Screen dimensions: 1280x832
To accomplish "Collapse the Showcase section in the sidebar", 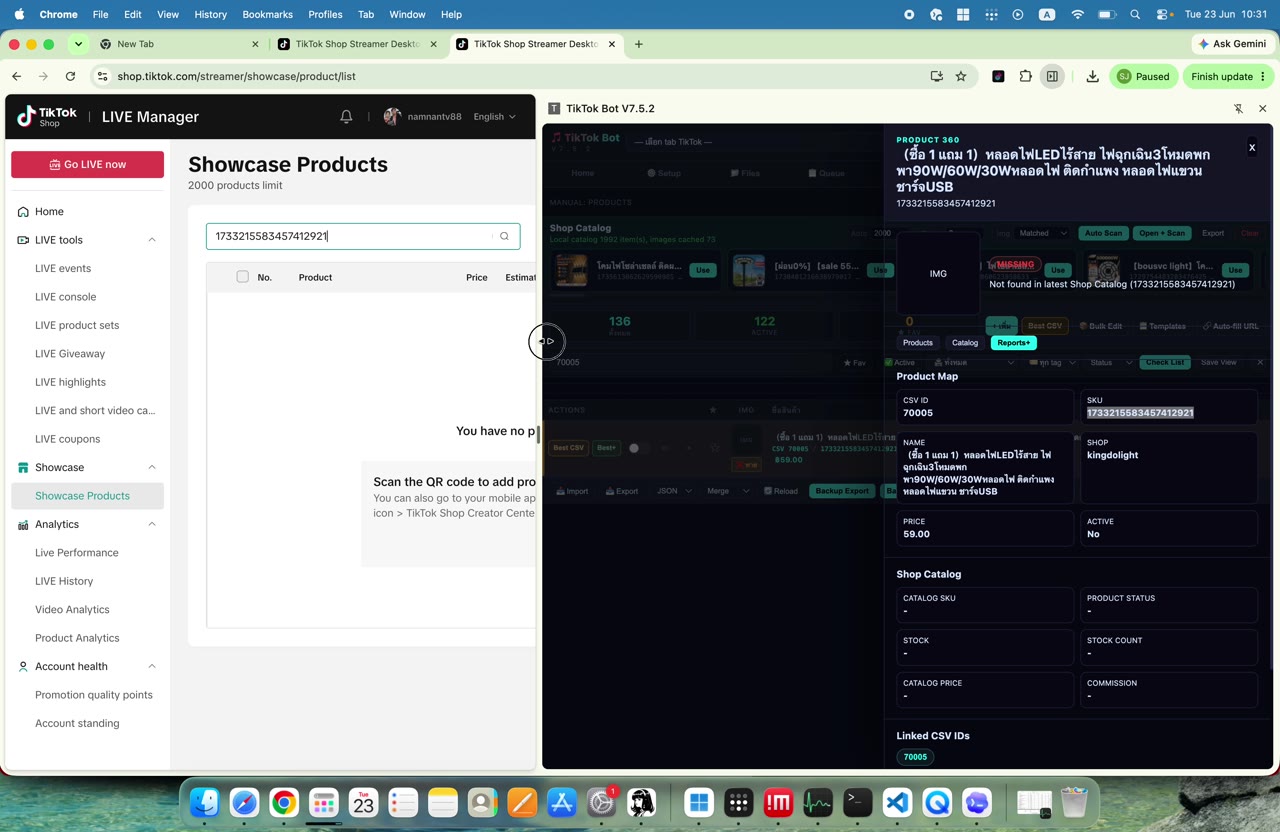I will (x=152, y=467).
